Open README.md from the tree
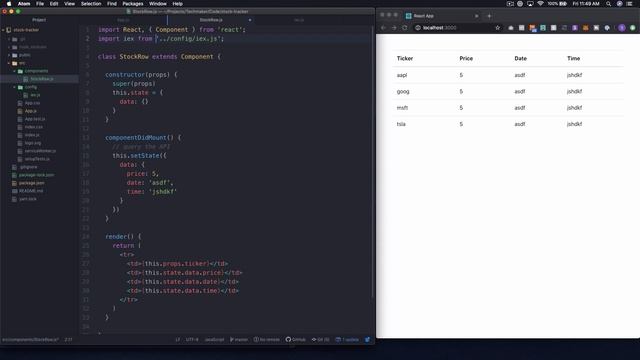 coord(31,191)
